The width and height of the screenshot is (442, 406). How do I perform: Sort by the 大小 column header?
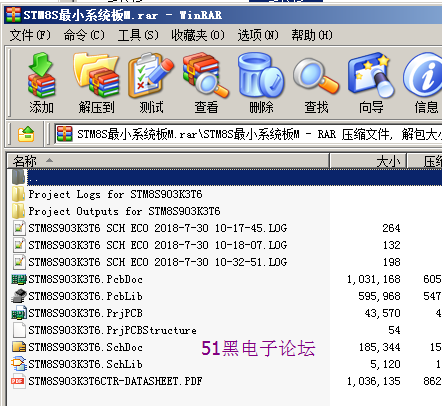coord(368,161)
